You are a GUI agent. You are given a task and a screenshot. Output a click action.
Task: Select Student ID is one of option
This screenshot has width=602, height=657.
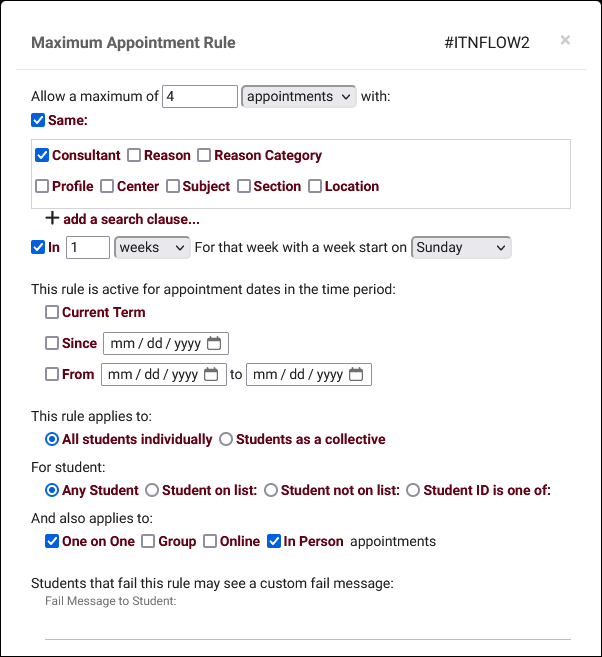413,490
